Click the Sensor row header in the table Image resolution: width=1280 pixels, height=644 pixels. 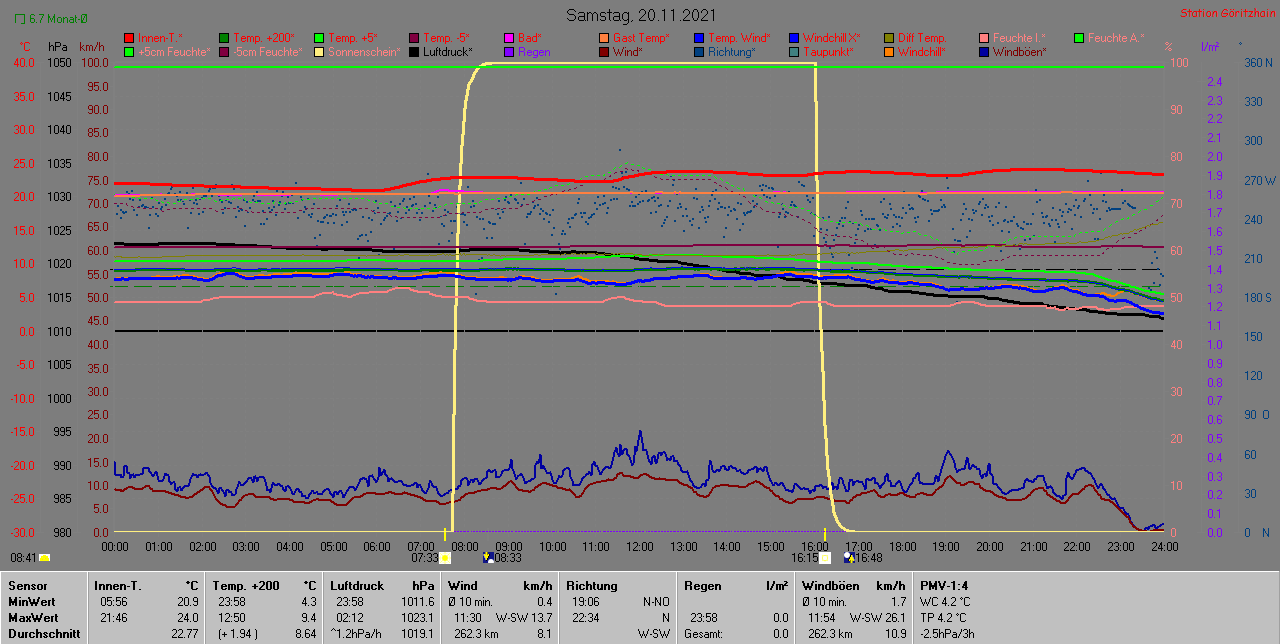click(x=26, y=586)
